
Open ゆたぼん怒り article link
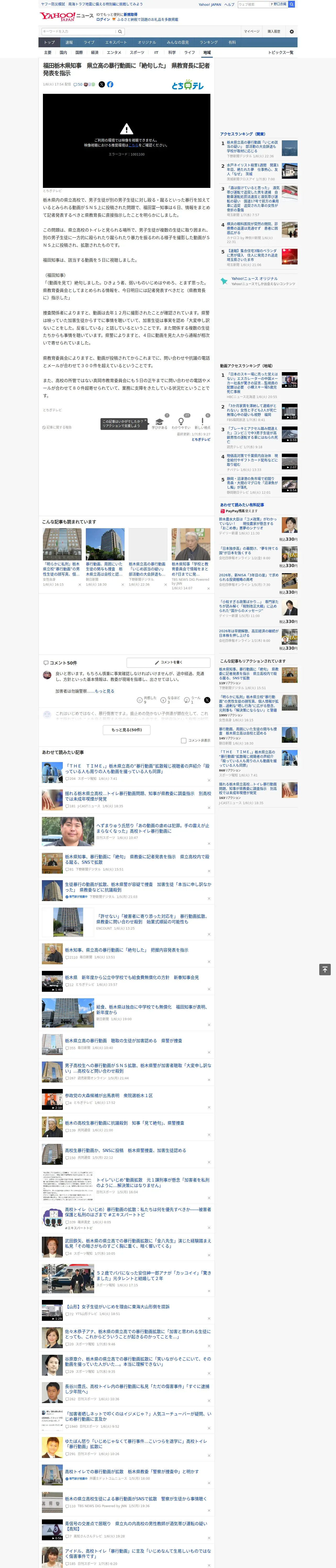[136, 1444]
